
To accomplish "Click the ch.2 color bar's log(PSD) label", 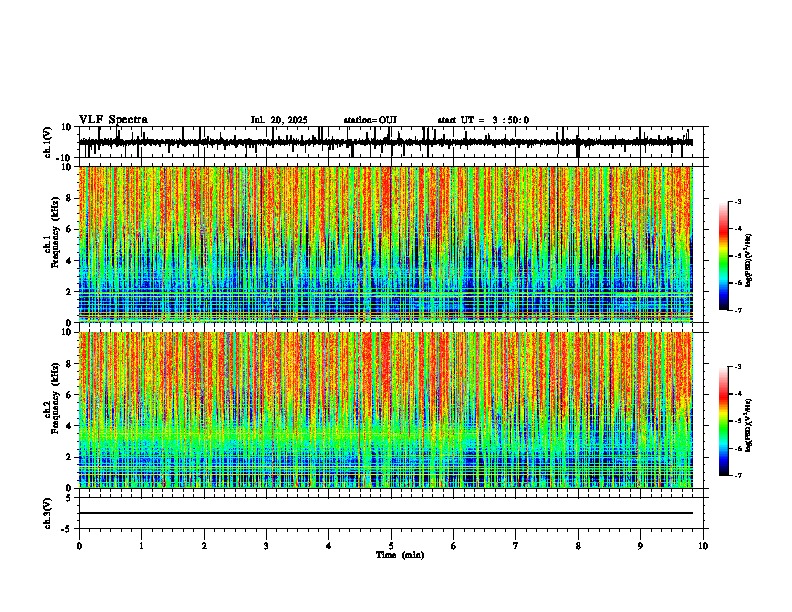I will pyautogui.click(x=749, y=425).
